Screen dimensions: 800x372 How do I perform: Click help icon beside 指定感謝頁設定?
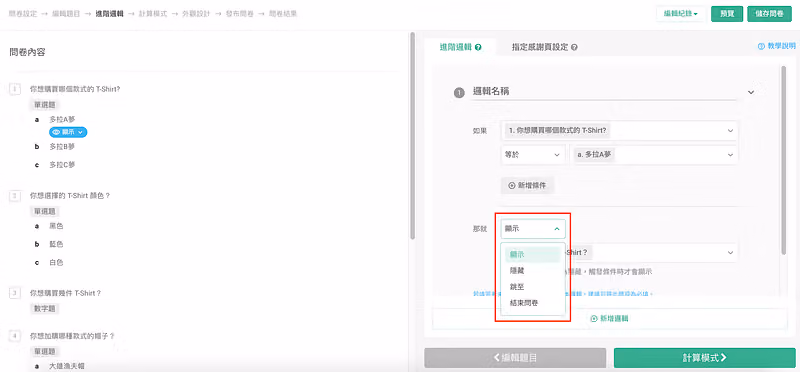tap(574, 47)
